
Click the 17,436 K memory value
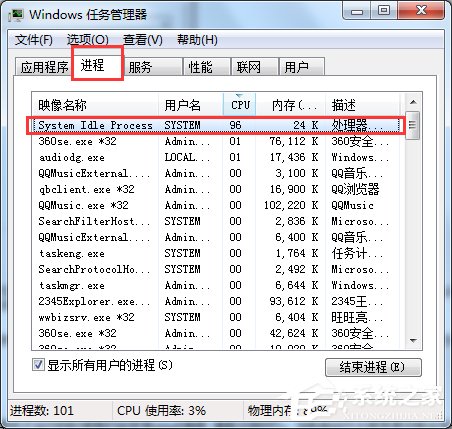coord(294,157)
